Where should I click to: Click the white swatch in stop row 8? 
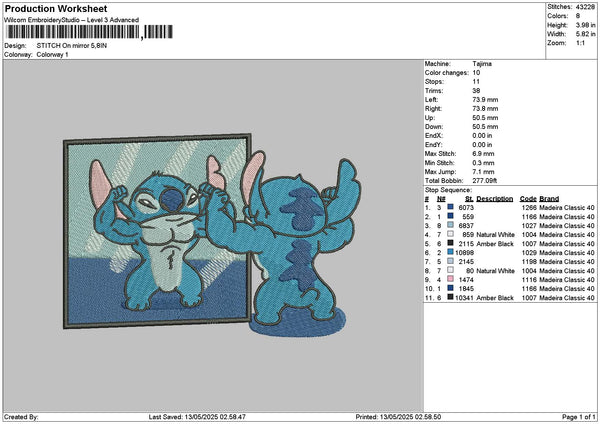pos(450,270)
